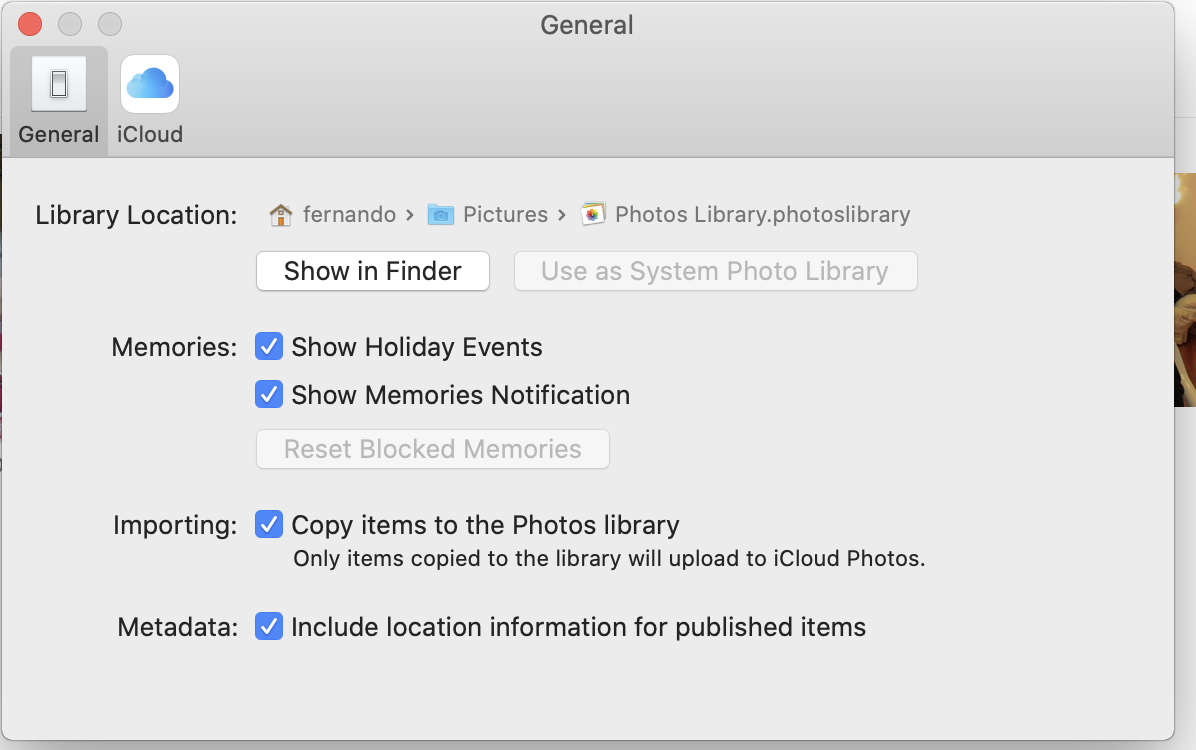Click the General light-switch icon
1196x750 pixels.
pos(59,84)
